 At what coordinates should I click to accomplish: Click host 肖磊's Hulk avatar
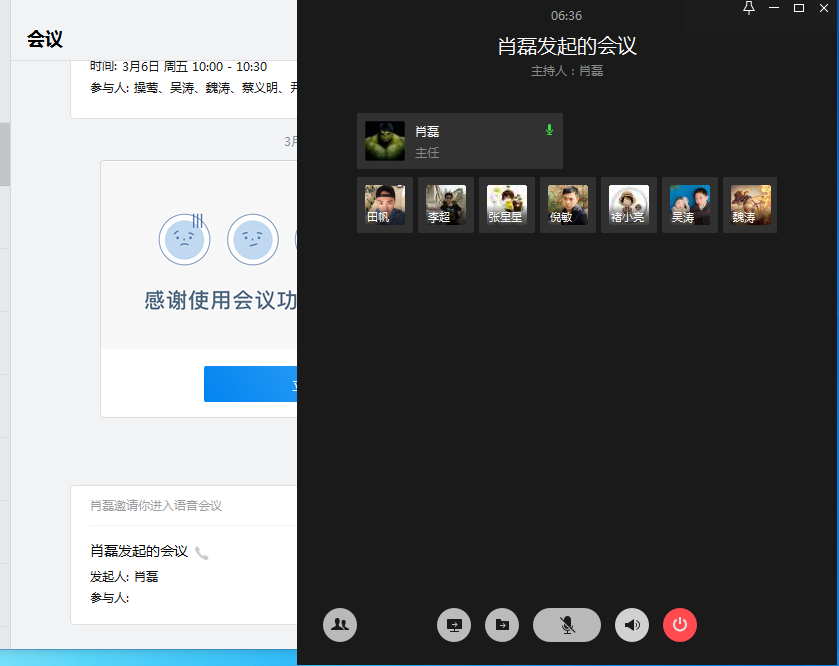click(385, 141)
